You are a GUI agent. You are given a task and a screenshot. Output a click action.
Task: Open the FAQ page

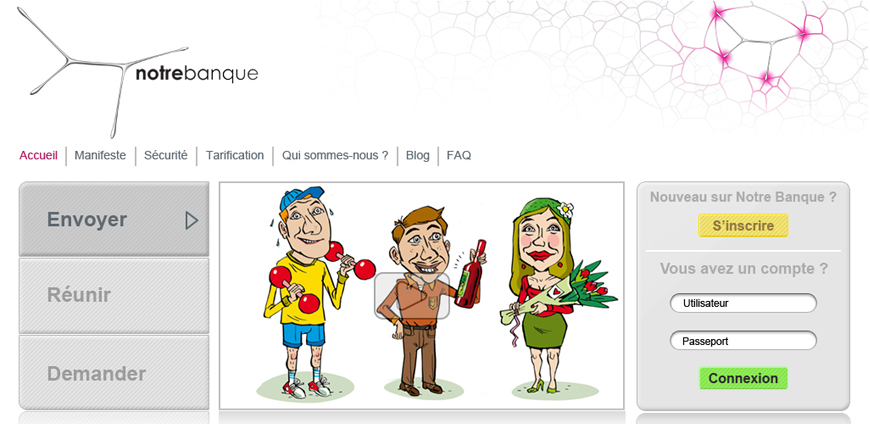click(459, 155)
